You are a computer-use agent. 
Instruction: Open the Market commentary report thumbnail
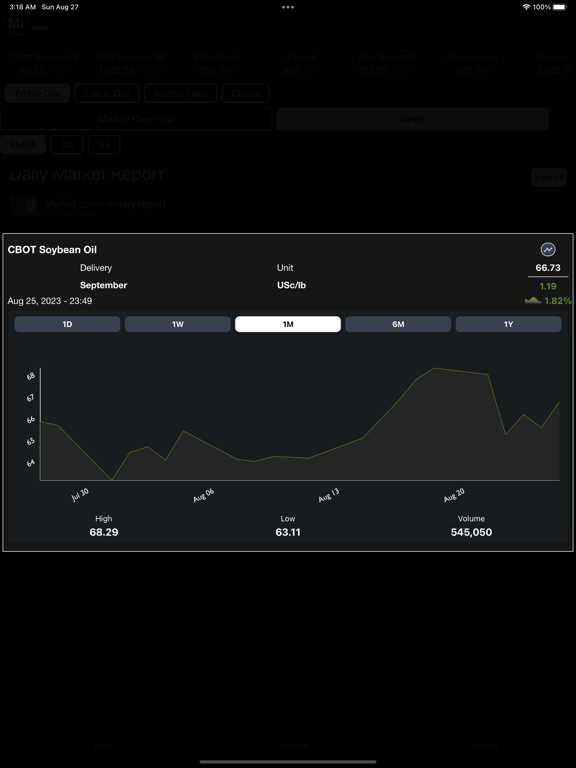23,206
